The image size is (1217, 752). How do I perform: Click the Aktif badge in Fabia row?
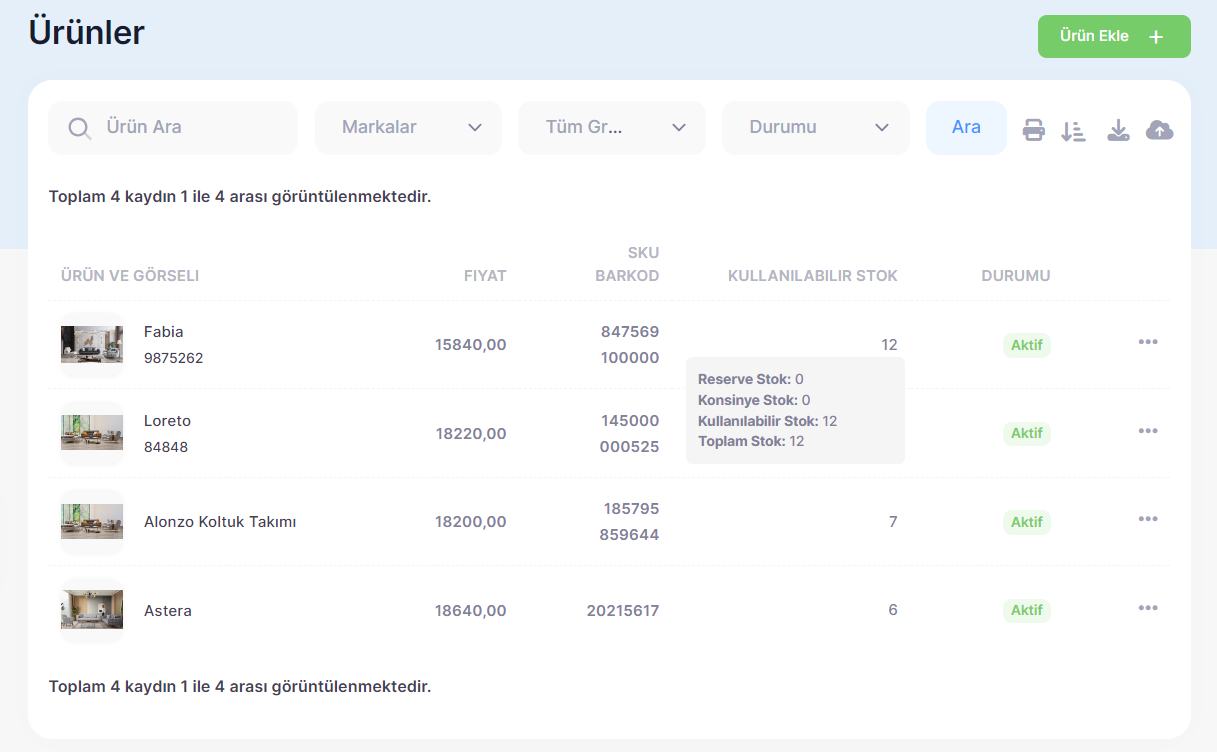pyautogui.click(x=1027, y=345)
